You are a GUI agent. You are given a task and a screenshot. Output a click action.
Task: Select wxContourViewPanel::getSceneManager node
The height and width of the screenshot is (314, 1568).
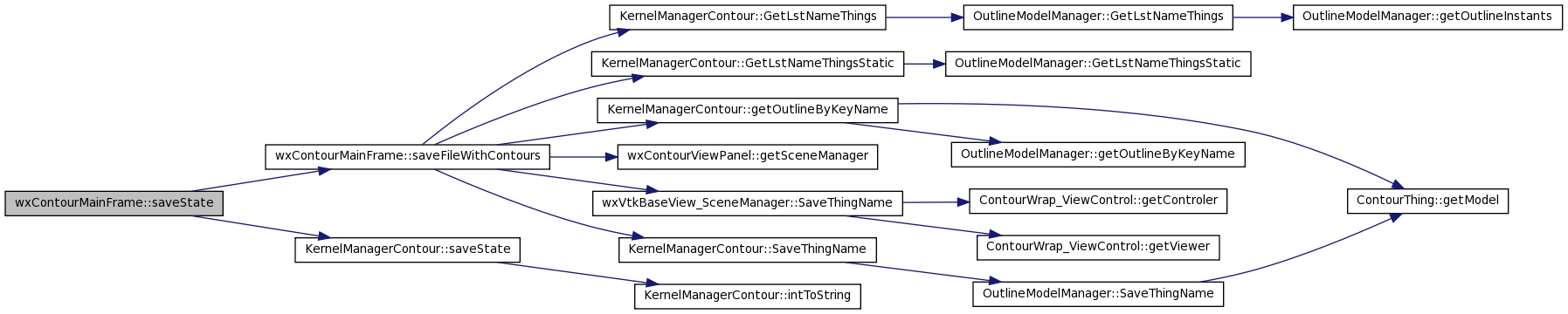(x=748, y=157)
